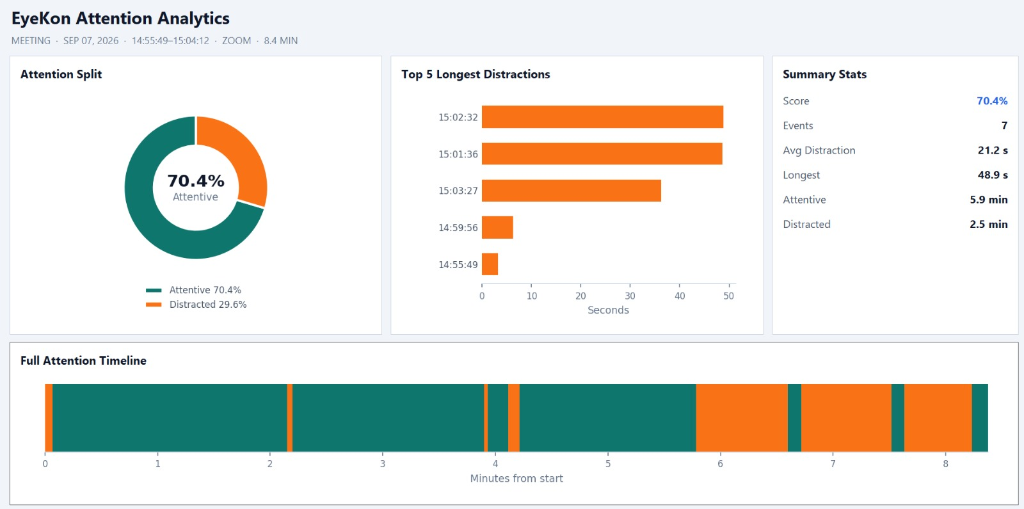Click the 15:02:32 distraction bar

602,117
